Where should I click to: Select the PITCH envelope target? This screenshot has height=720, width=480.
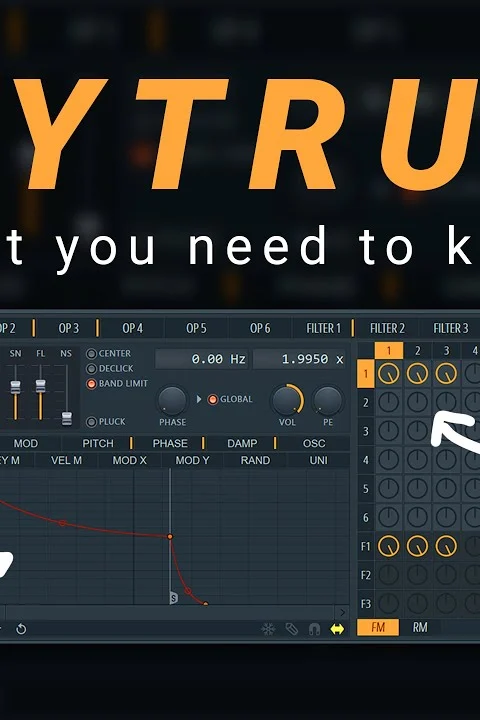point(98,443)
